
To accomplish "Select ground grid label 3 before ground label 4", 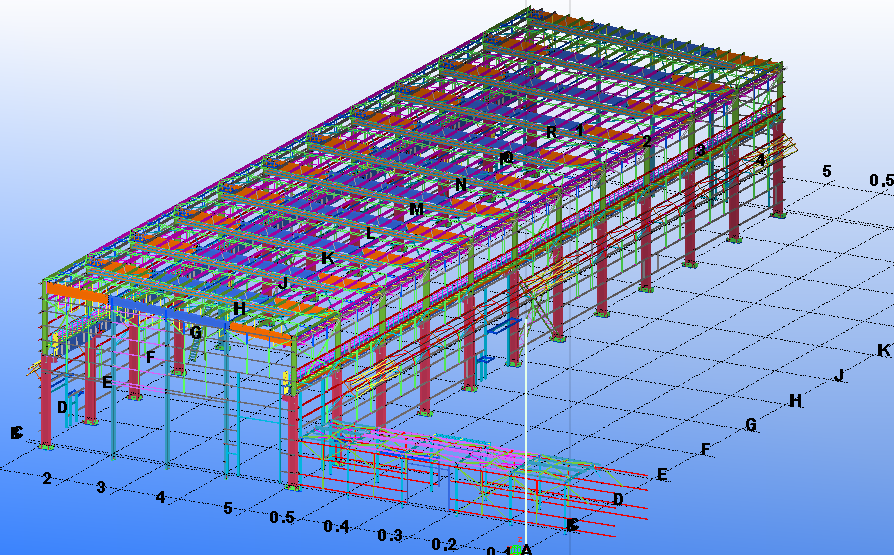I will pyautogui.click(x=101, y=488).
